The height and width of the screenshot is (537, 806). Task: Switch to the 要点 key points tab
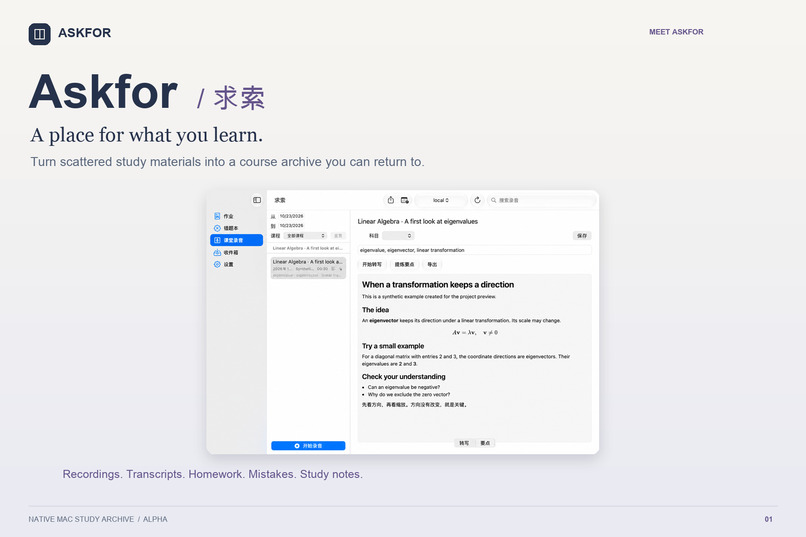tap(485, 443)
